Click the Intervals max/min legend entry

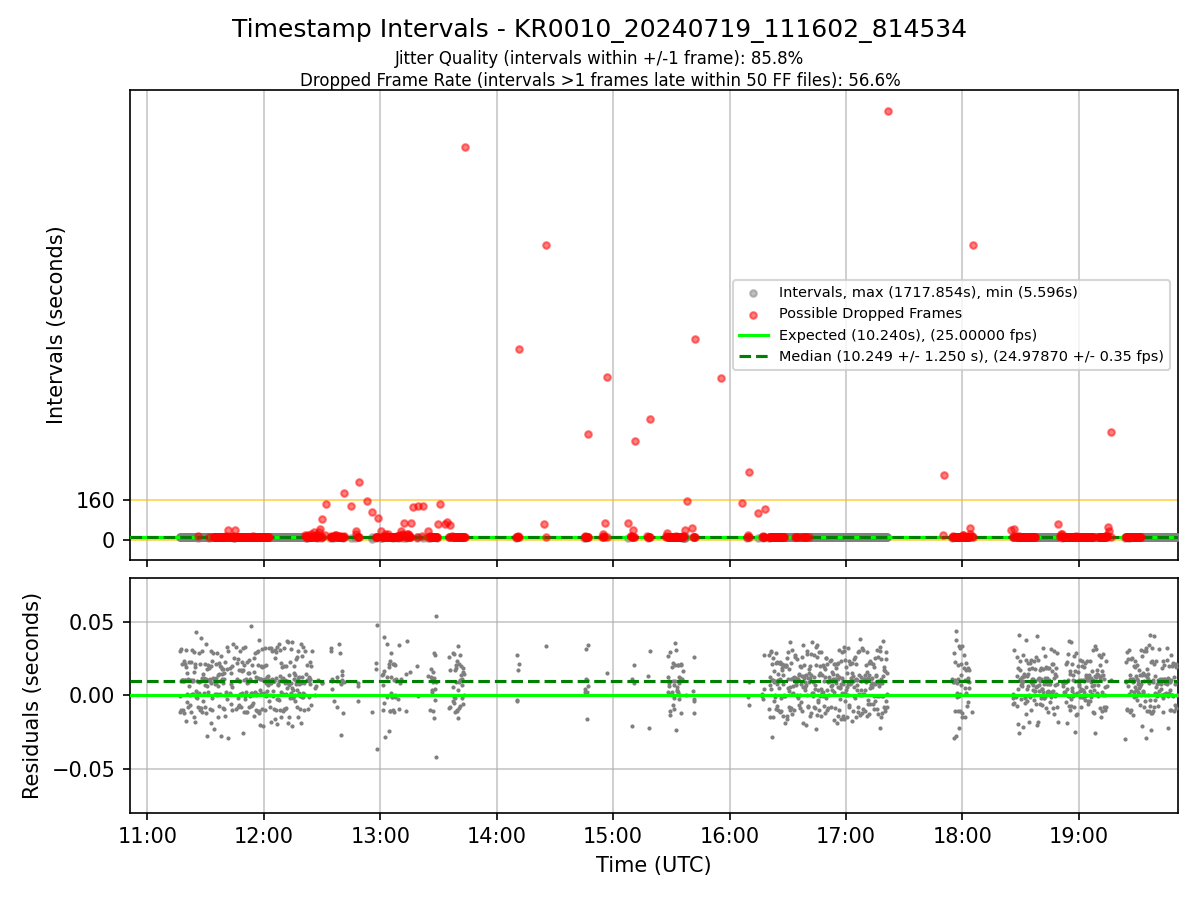pyautogui.click(x=928, y=292)
